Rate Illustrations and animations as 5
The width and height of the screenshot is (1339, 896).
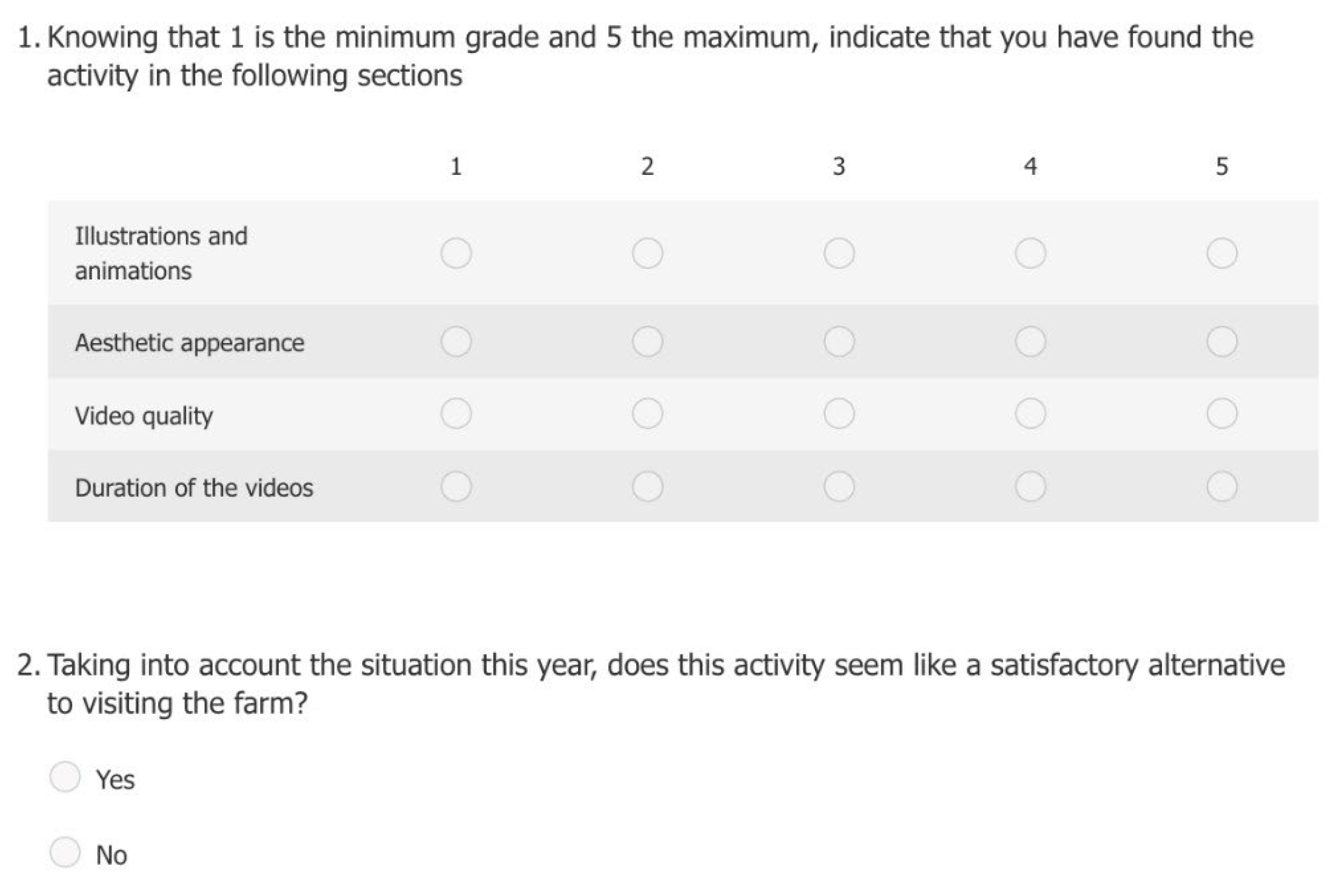coord(1222,253)
